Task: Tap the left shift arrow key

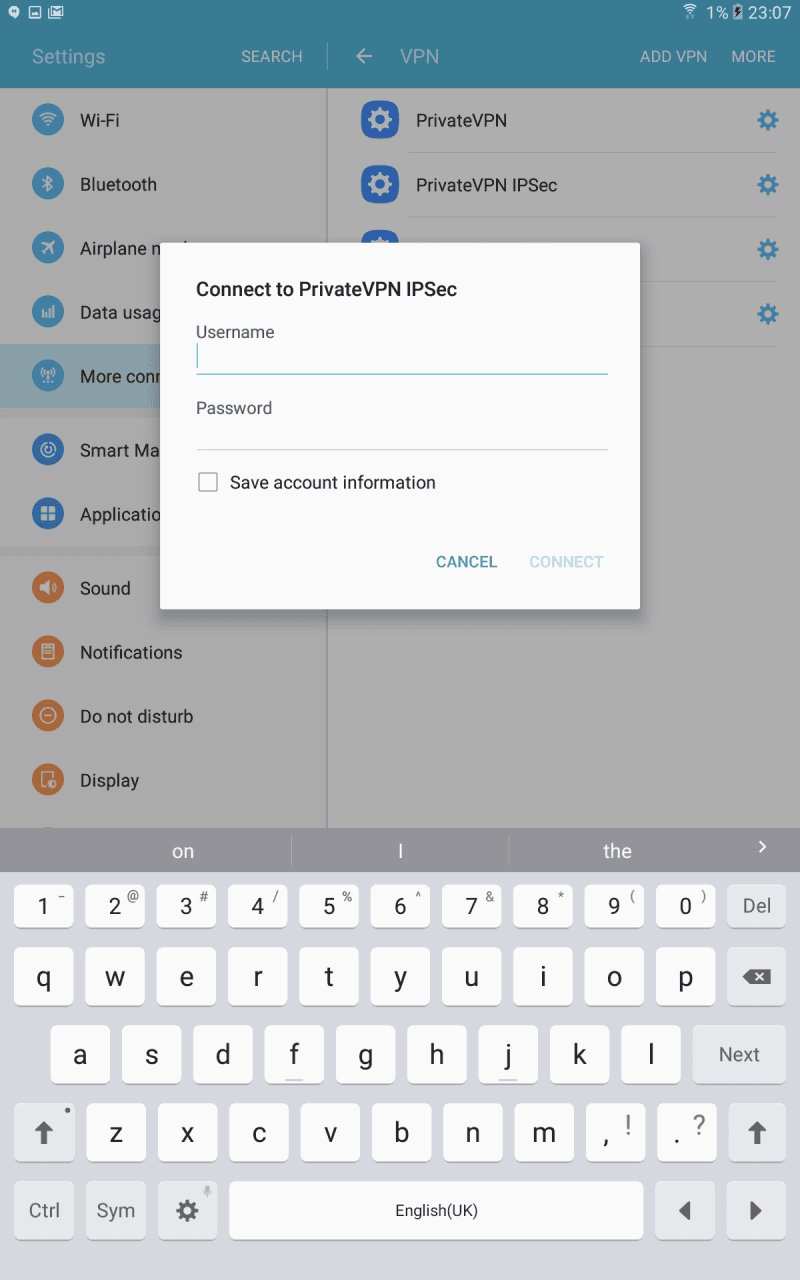Action: click(x=44, y=1132)
